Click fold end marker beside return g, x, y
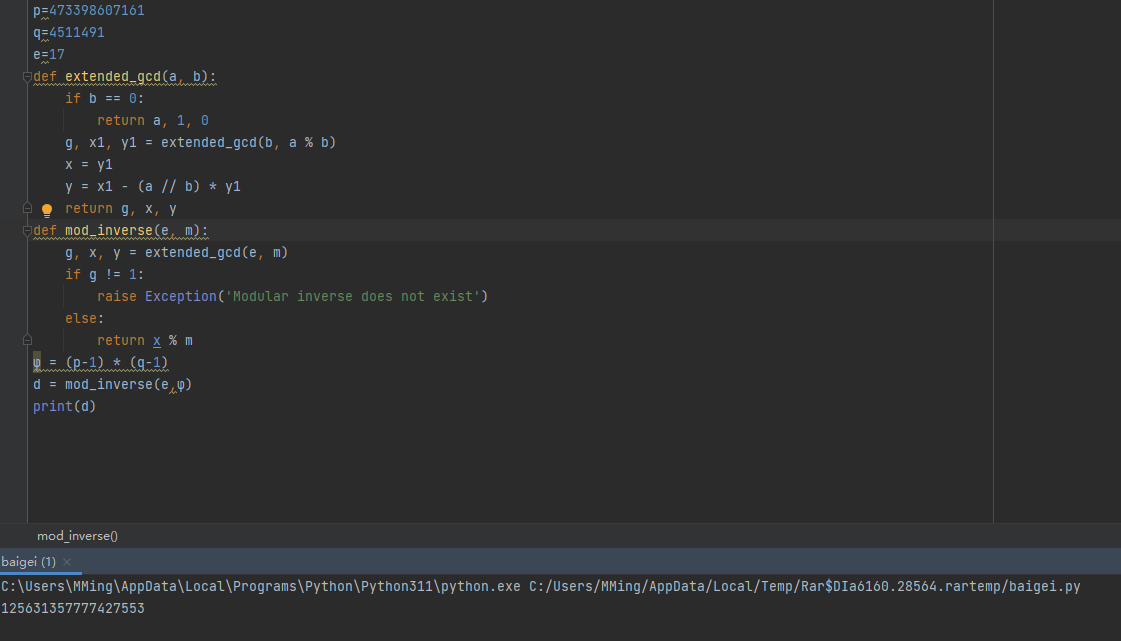Viewport: 1121px width, 641px height. [x=28, y=209]
